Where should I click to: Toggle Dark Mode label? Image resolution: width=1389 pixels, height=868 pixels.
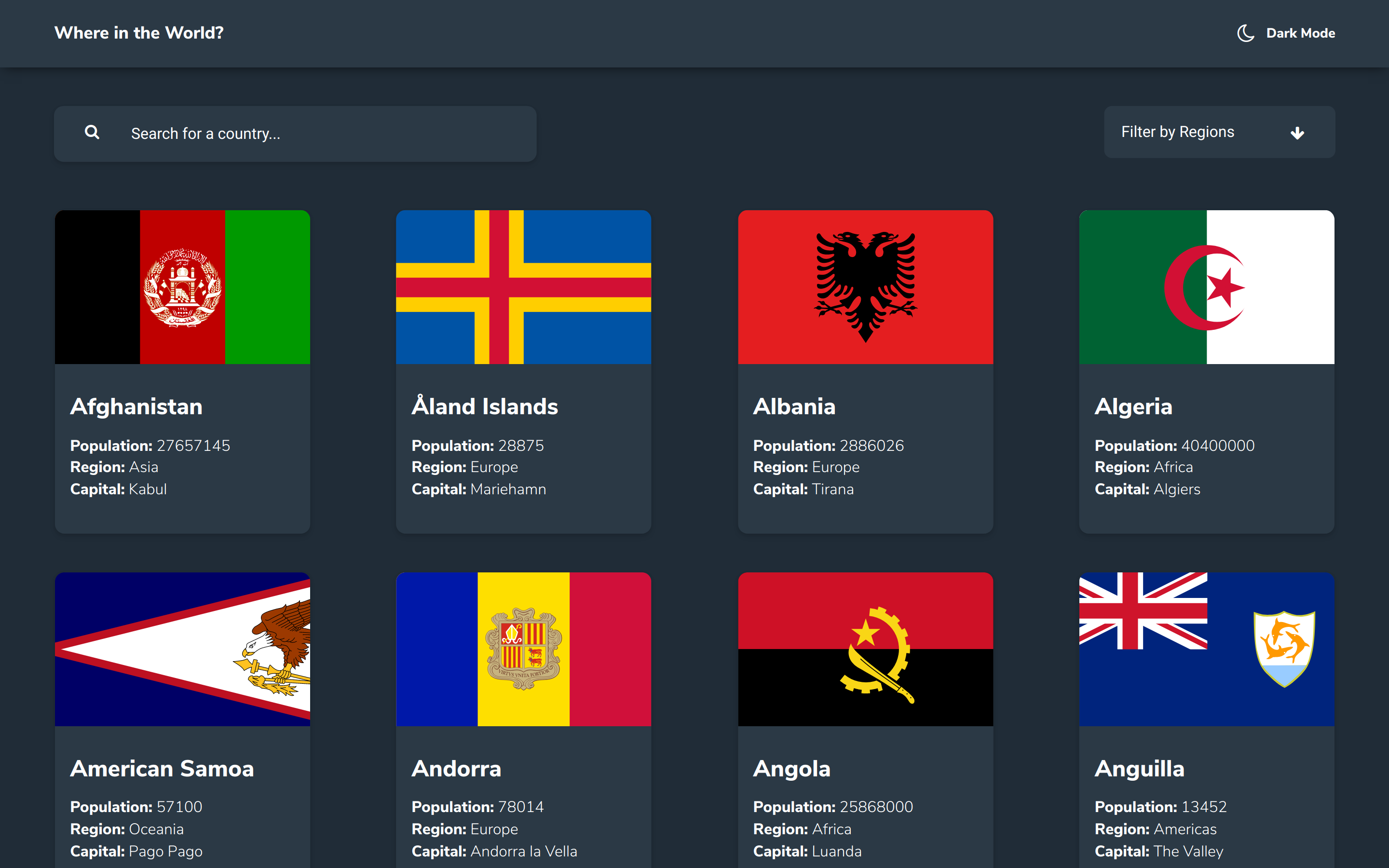tap(1300, 33)
